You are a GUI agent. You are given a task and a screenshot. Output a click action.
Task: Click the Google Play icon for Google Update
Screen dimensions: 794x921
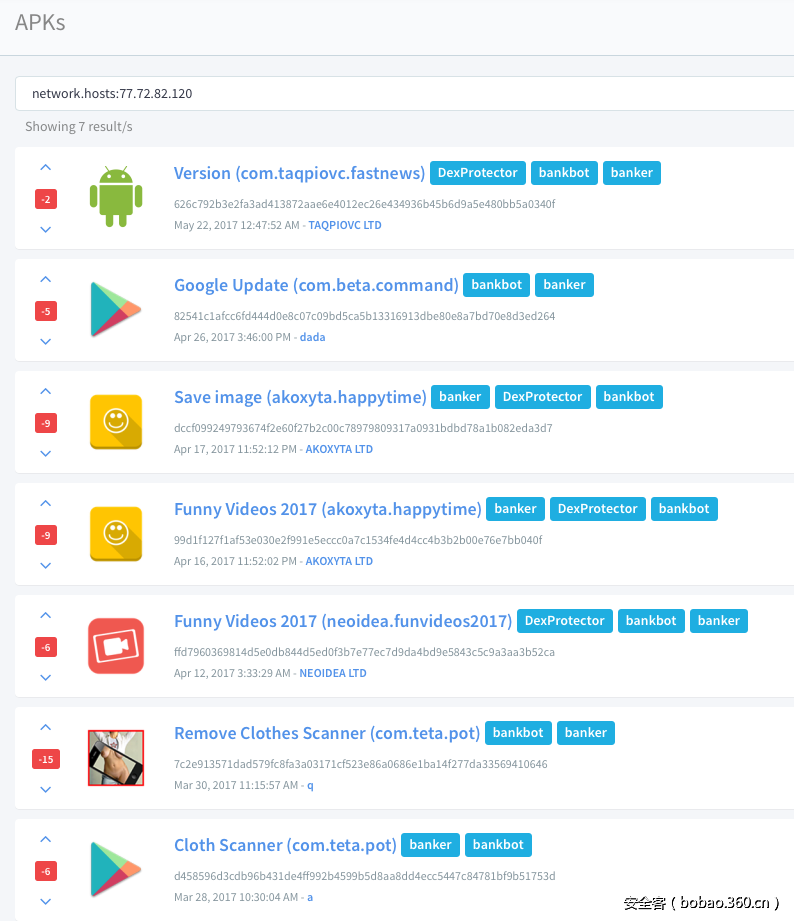[116, 310]
